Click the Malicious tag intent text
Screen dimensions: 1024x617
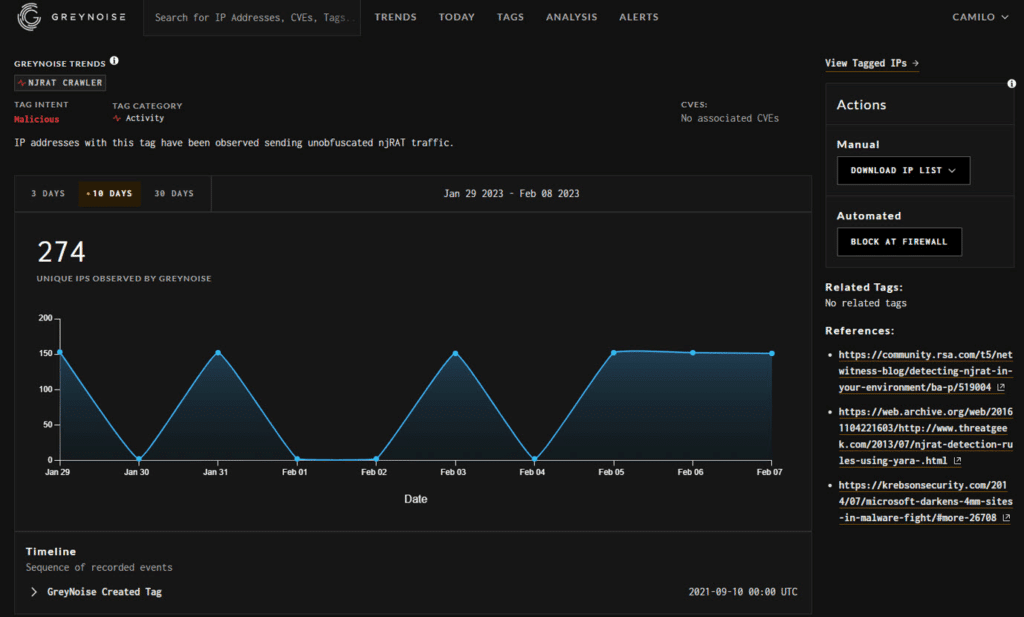tap(37, 119)
